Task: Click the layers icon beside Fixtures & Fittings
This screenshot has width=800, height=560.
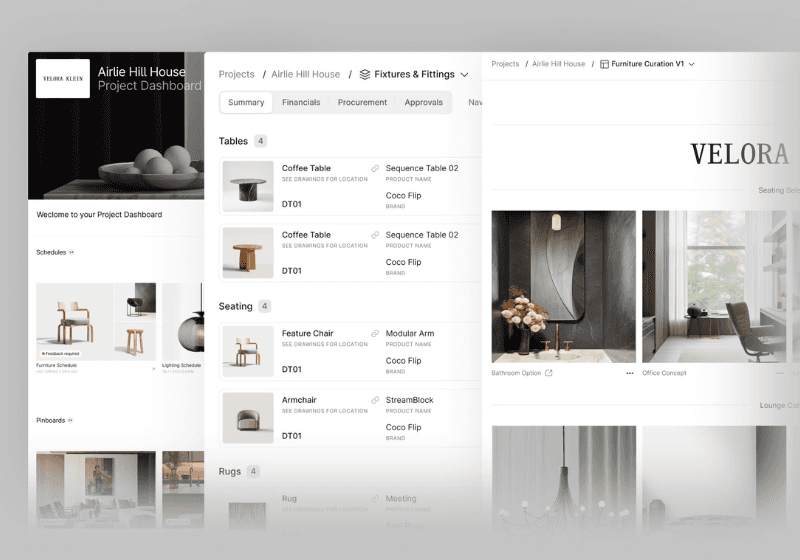Action: (365, 74)
